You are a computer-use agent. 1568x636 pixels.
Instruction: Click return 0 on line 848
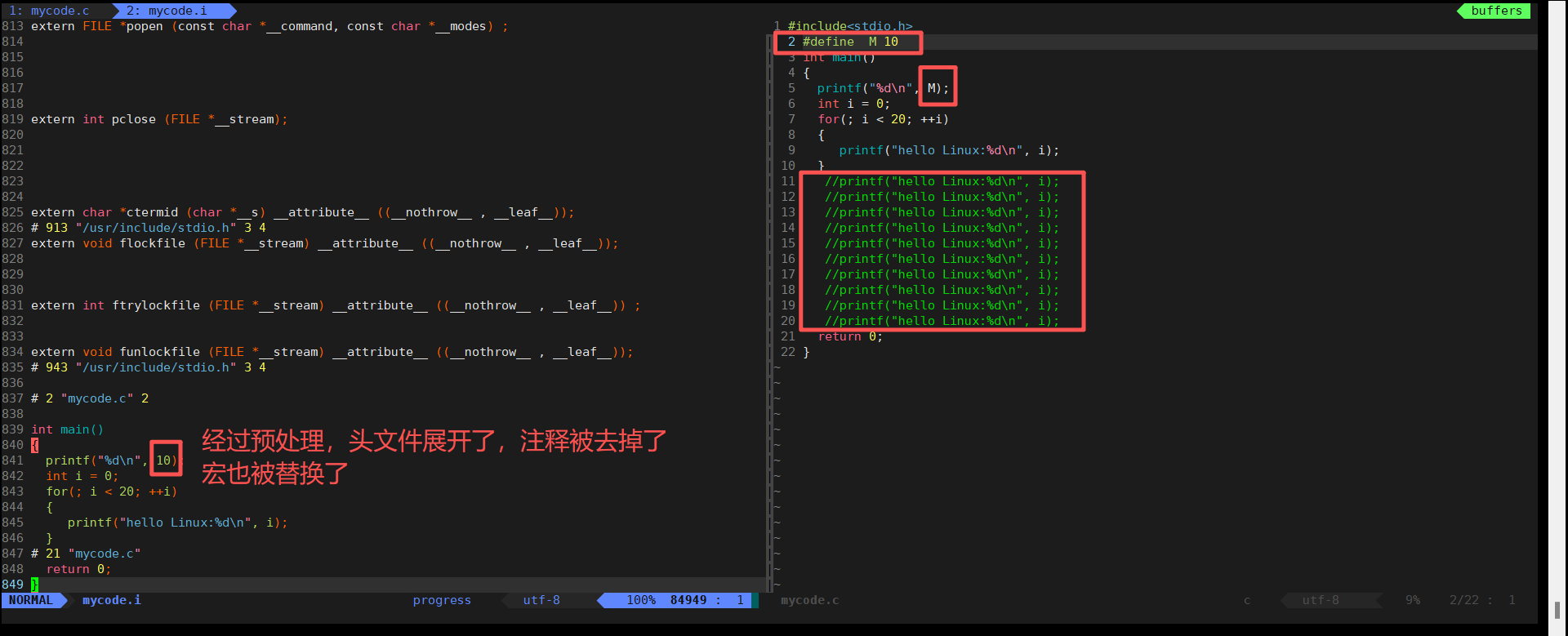[78, 569]
